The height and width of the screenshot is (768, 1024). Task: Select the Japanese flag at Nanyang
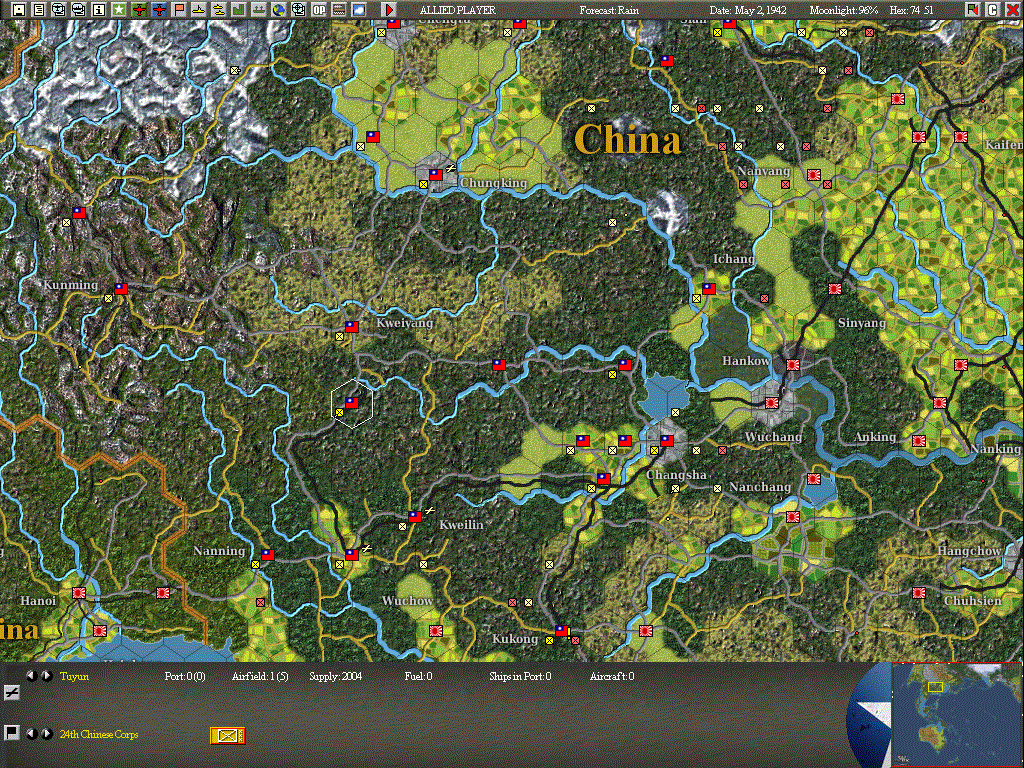814,175
